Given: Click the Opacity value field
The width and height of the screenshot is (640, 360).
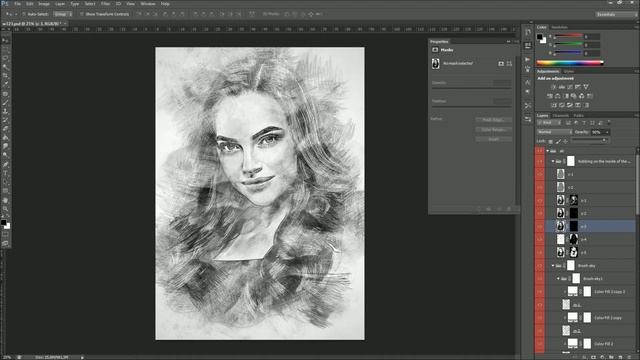Looking at the screenshot, I should [x=597, y=132].
